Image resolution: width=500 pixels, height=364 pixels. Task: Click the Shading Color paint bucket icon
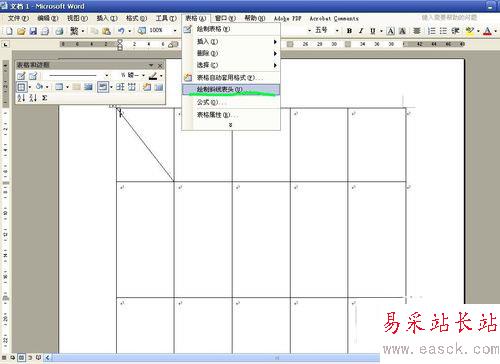pyautogui.click(x=39, y=87)
